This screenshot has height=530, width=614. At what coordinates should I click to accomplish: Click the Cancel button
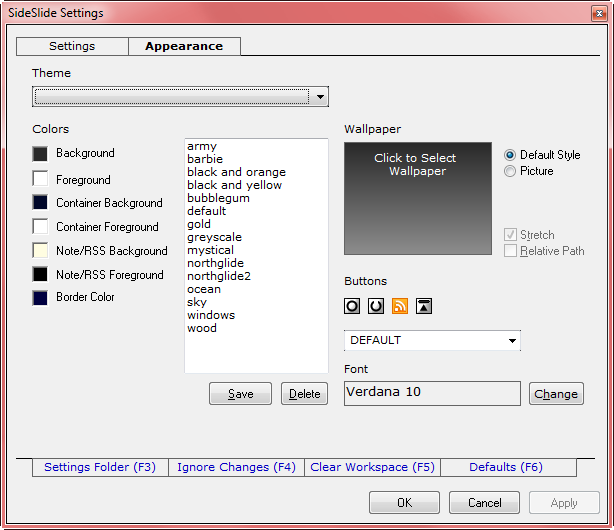484,503
